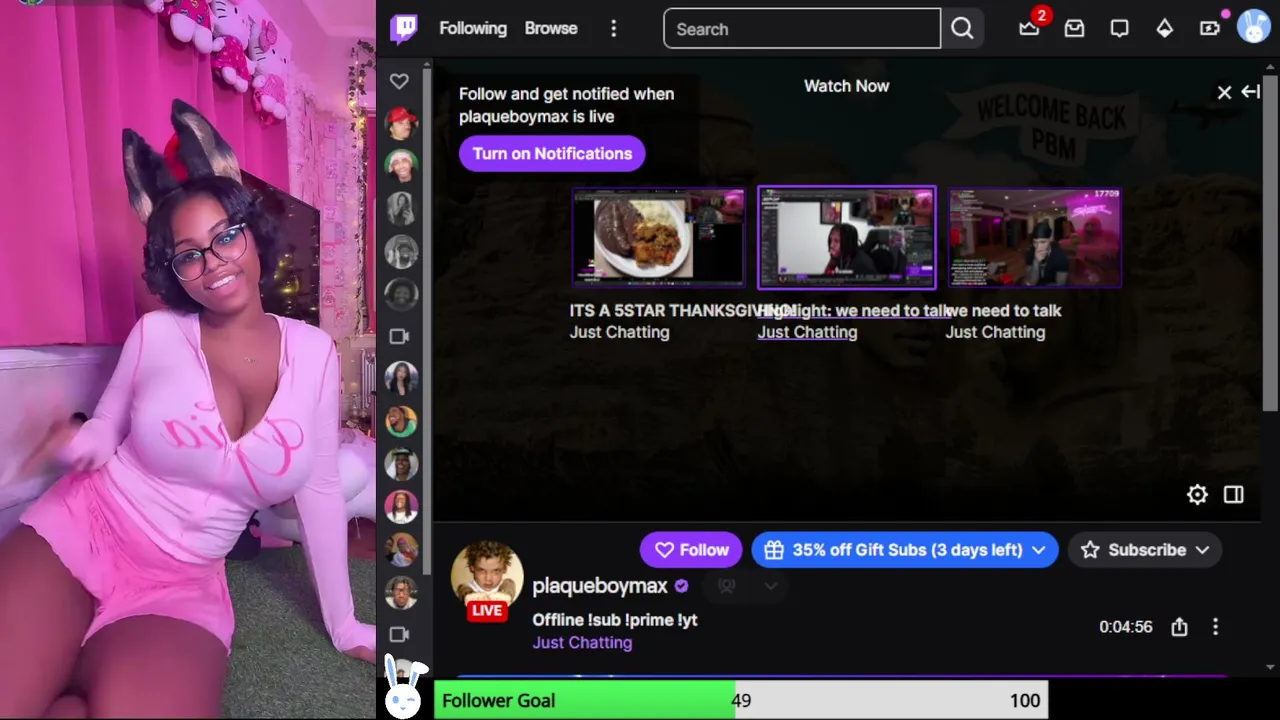Share the stream via share icon
Viewport: 1280px width, 720px height.
point(1180,627)
